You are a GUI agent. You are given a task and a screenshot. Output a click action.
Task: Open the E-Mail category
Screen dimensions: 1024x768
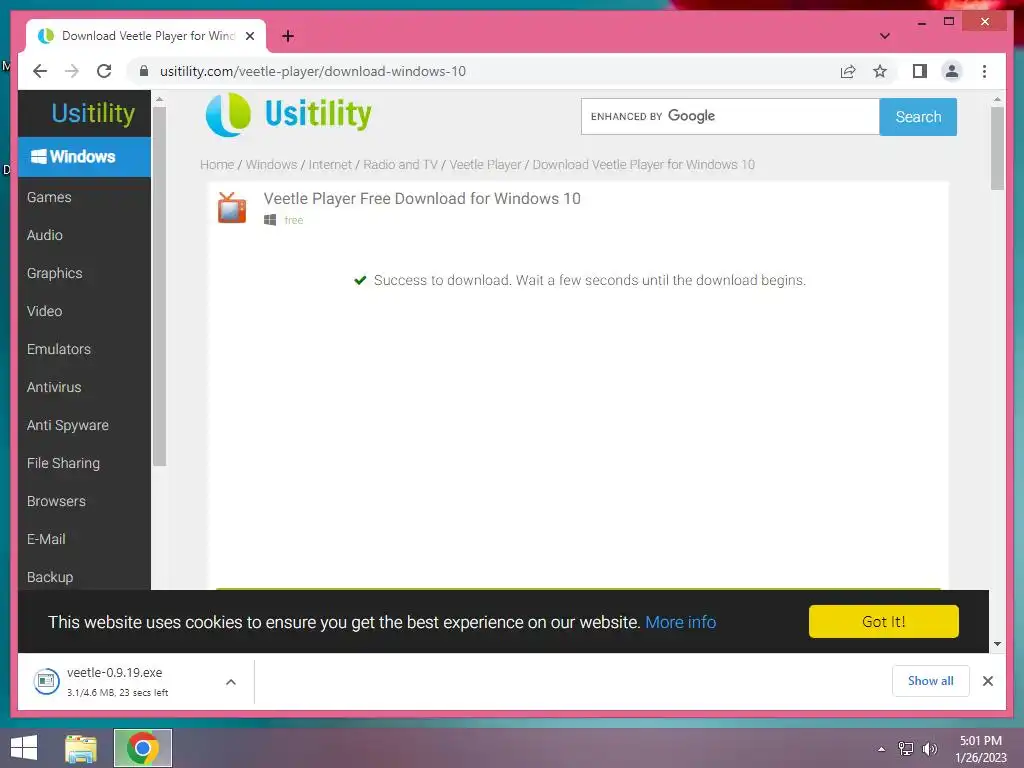pos(46,539)
